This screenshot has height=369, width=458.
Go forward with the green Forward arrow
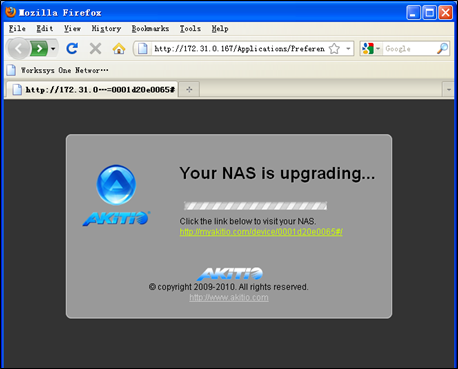tap(39, 49)
